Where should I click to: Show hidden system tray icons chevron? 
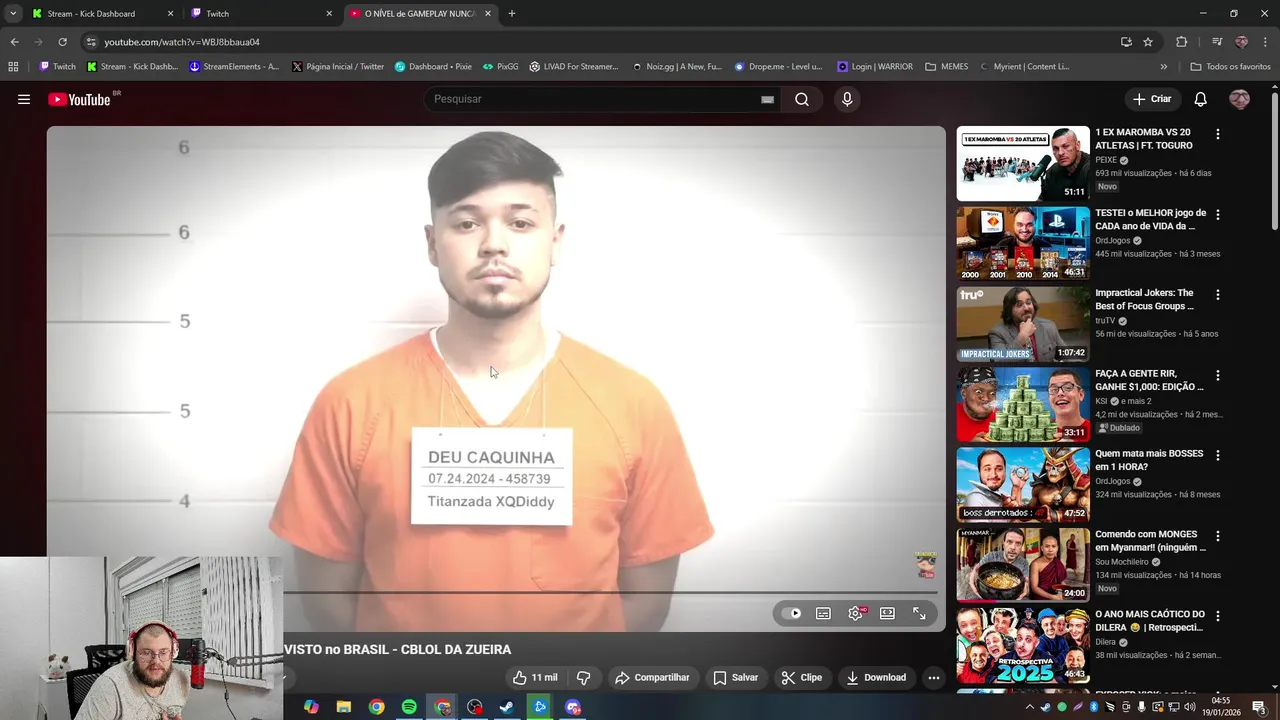(x=1030, y=707)
